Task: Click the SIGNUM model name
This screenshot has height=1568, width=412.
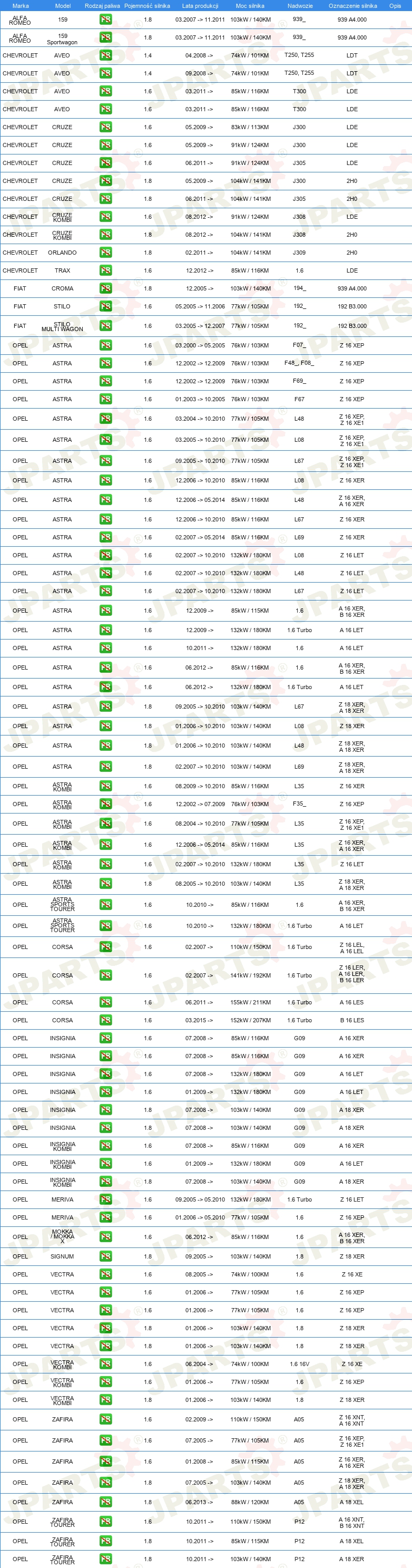Action: pos(62,1256)
